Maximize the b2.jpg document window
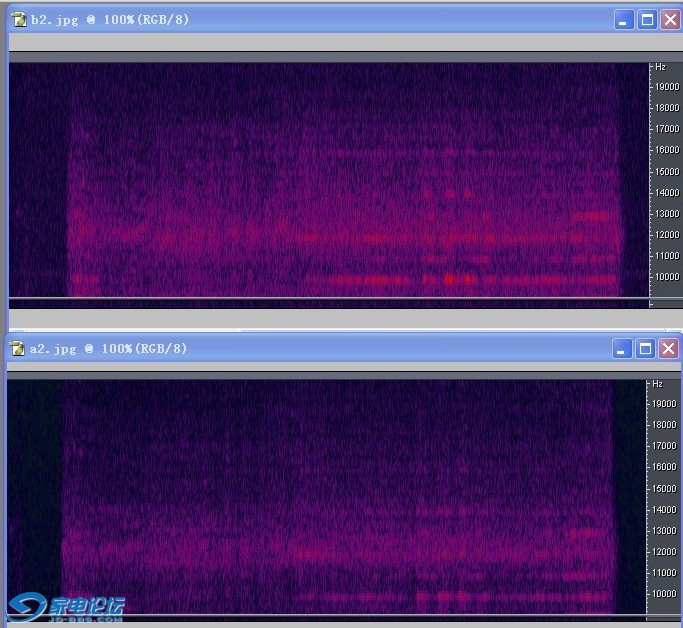Screen dimensions: 683x628 (x=646, y=20)
